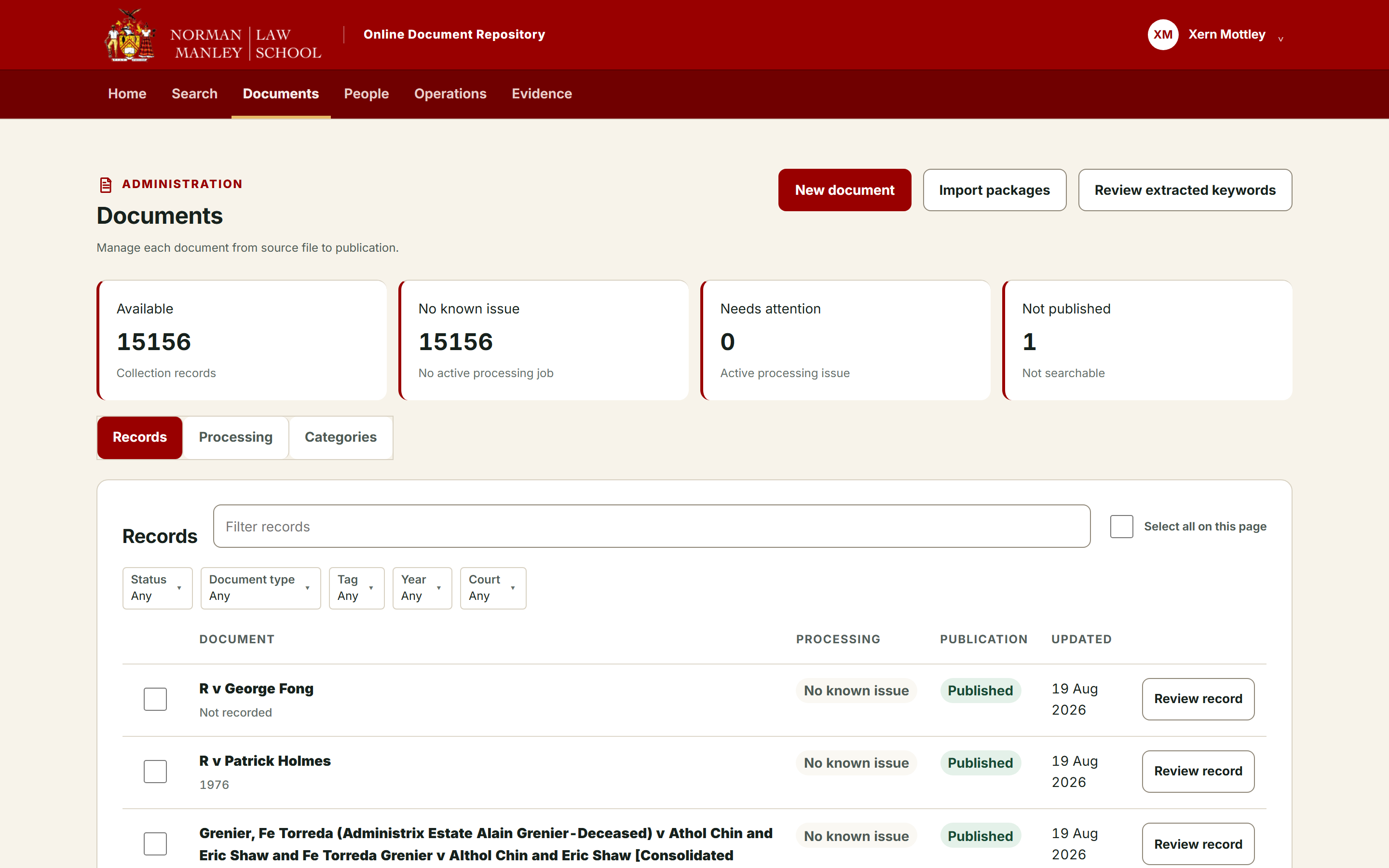The height and width of the screenshot is (868, 1389).
Task: Click the Administration document icon
Action: tap(106, 185)
